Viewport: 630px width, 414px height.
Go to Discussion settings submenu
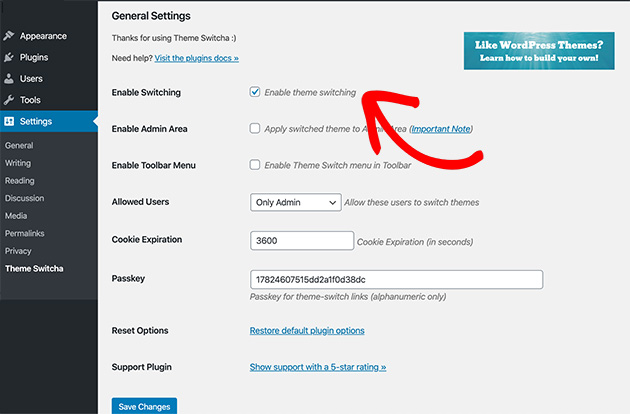[x=25, y=198]
